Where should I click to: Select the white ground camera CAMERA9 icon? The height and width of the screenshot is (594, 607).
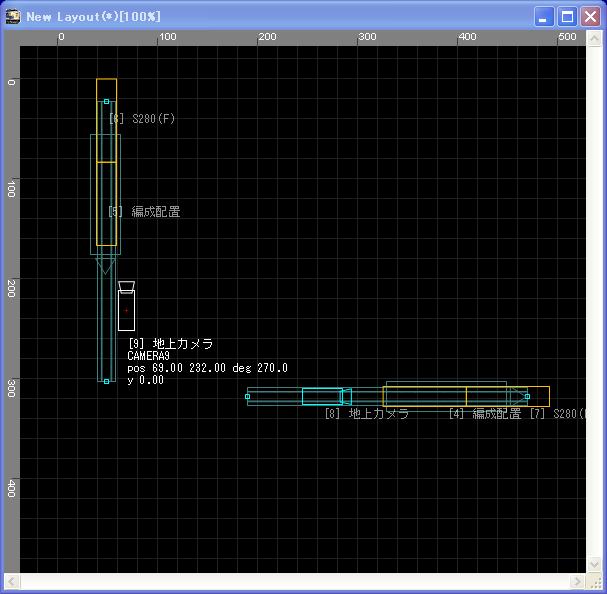tap(126, 307)
